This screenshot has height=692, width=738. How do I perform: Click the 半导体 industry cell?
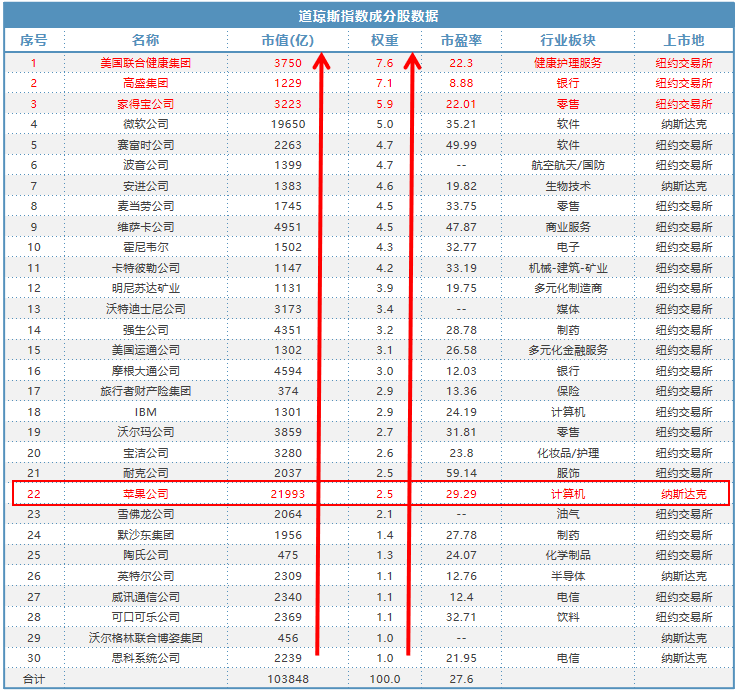(568, 576)
